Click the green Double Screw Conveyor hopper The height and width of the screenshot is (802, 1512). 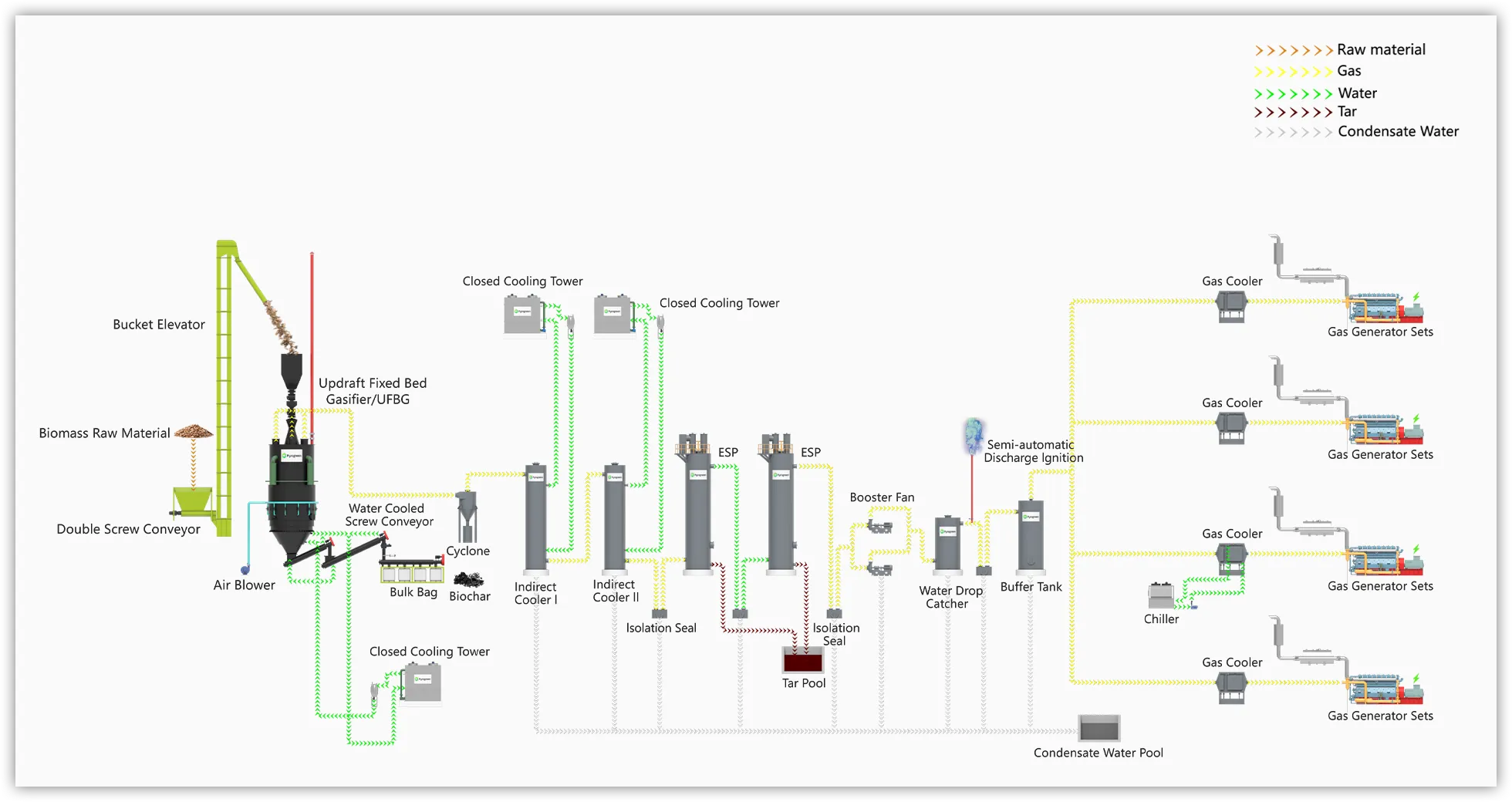193,501
